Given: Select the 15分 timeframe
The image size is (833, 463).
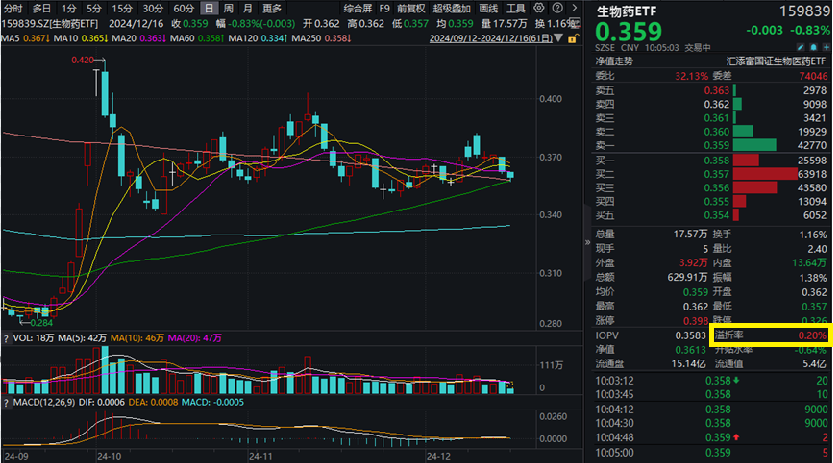Looking at the screenshot, I should click(x=122, y=8).
